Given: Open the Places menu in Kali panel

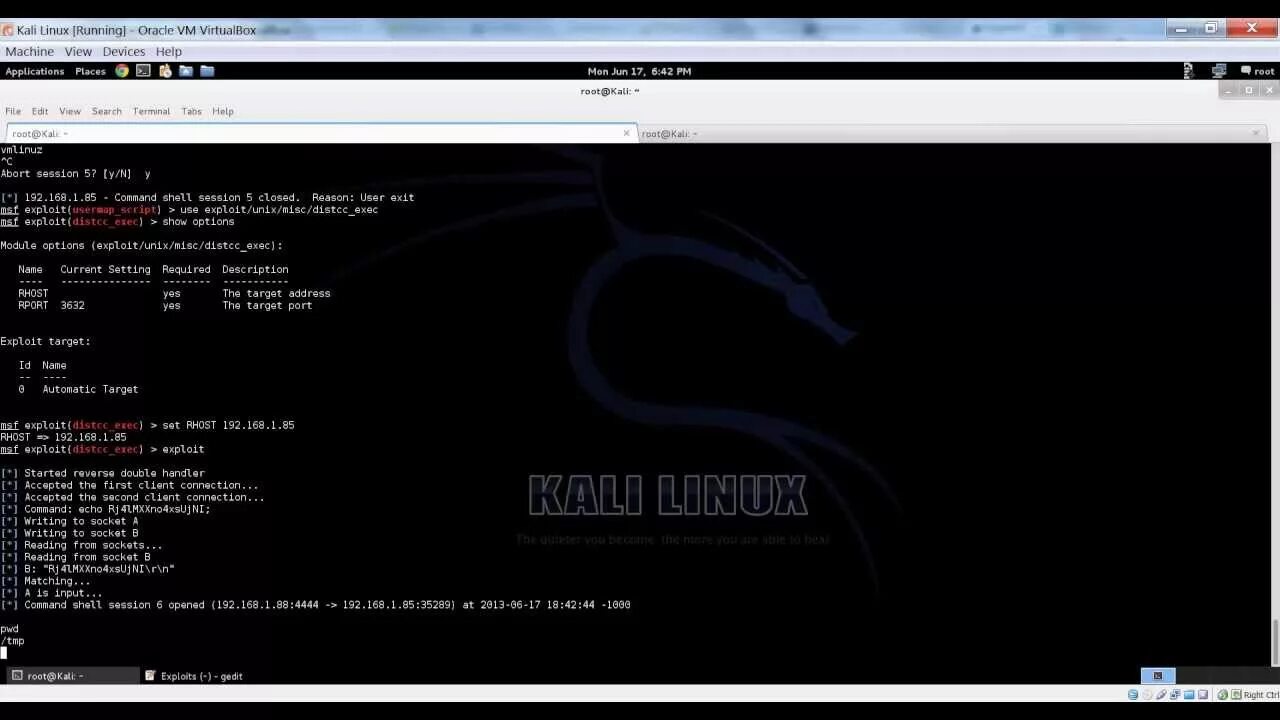Looking at the screenshot, I should tap(90, 71).
